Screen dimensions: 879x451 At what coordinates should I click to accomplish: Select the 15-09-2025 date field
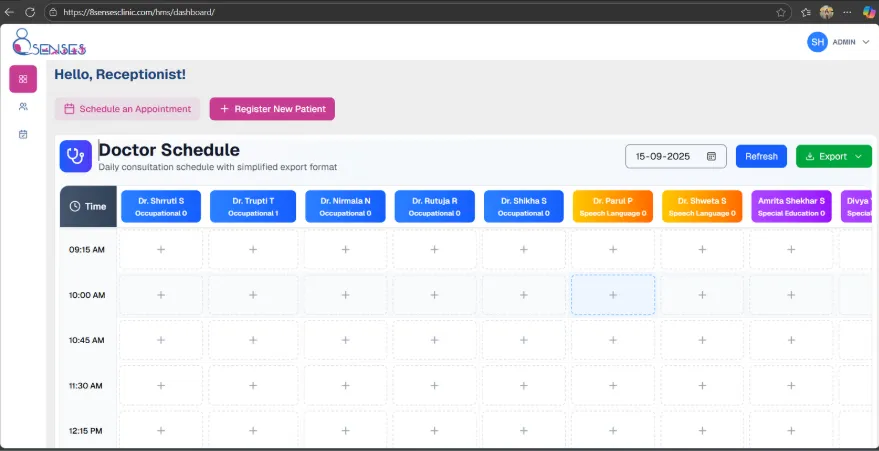676,156
